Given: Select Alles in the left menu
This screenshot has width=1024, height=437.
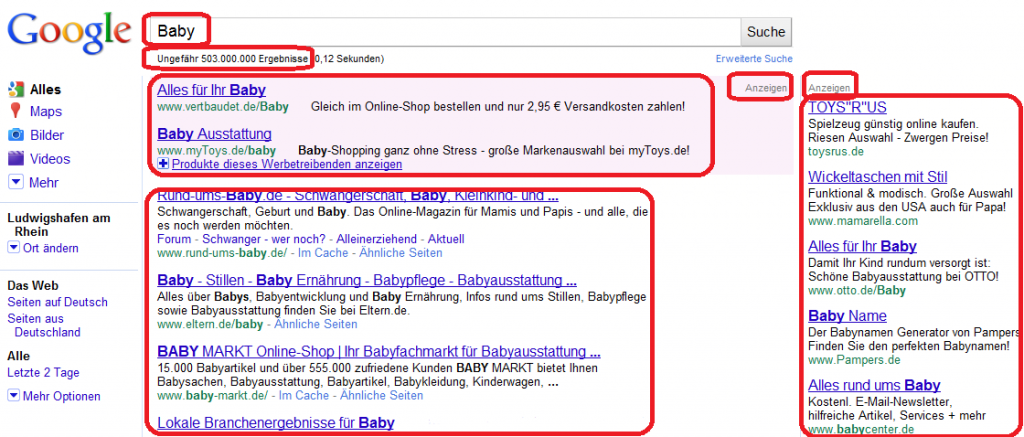Looking at the screenshot, I should [45, 89].
